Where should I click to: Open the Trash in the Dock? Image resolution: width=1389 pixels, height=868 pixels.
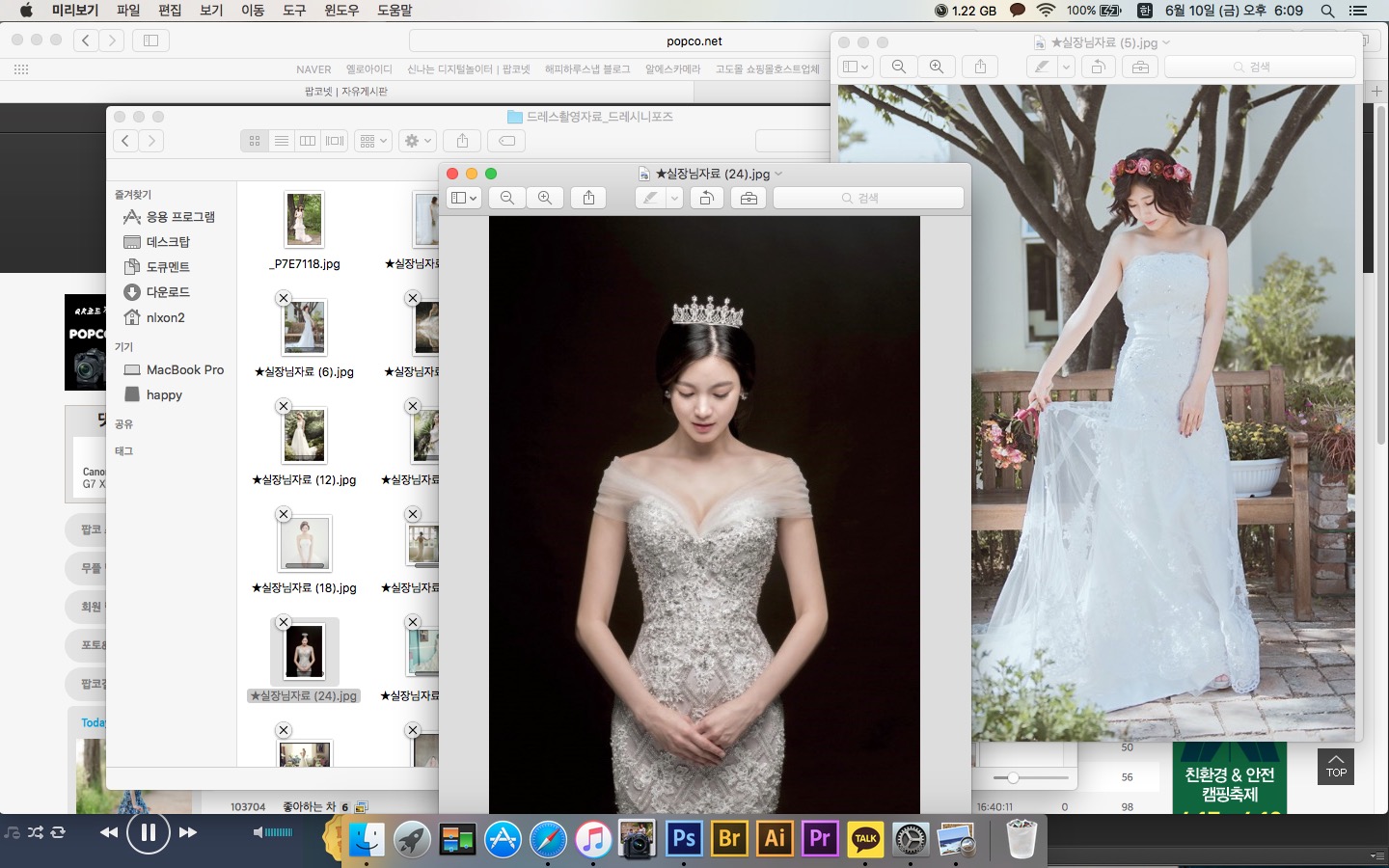click(x=1021, y=839)
